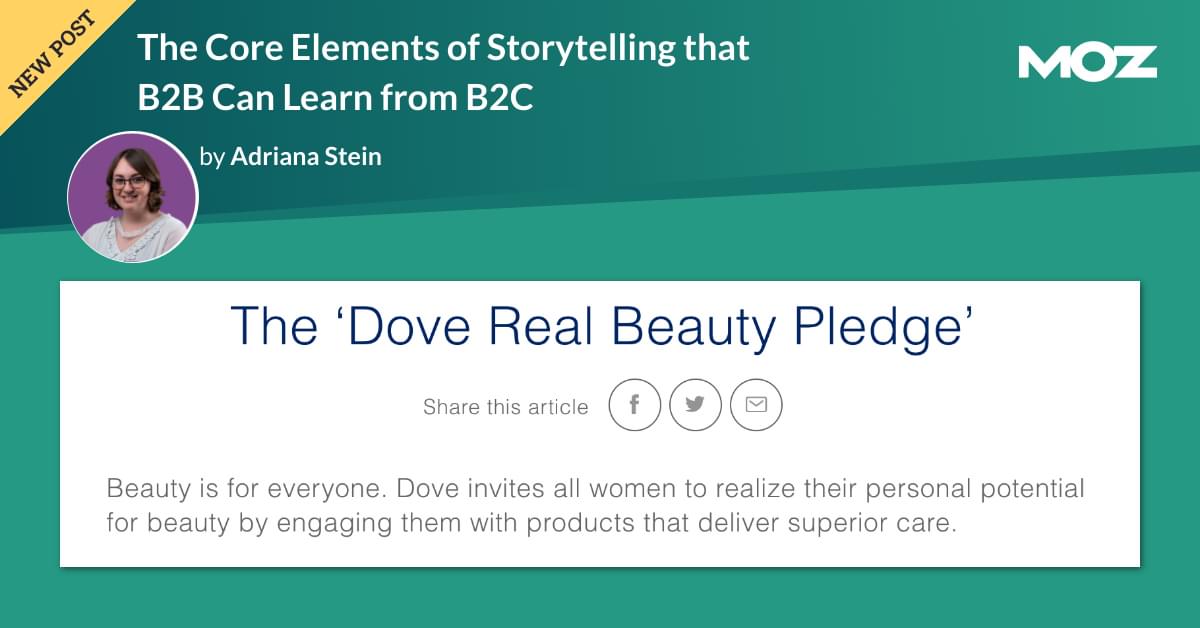Open the 'Core Elements of Storytelling' title line

pos(443,47)
